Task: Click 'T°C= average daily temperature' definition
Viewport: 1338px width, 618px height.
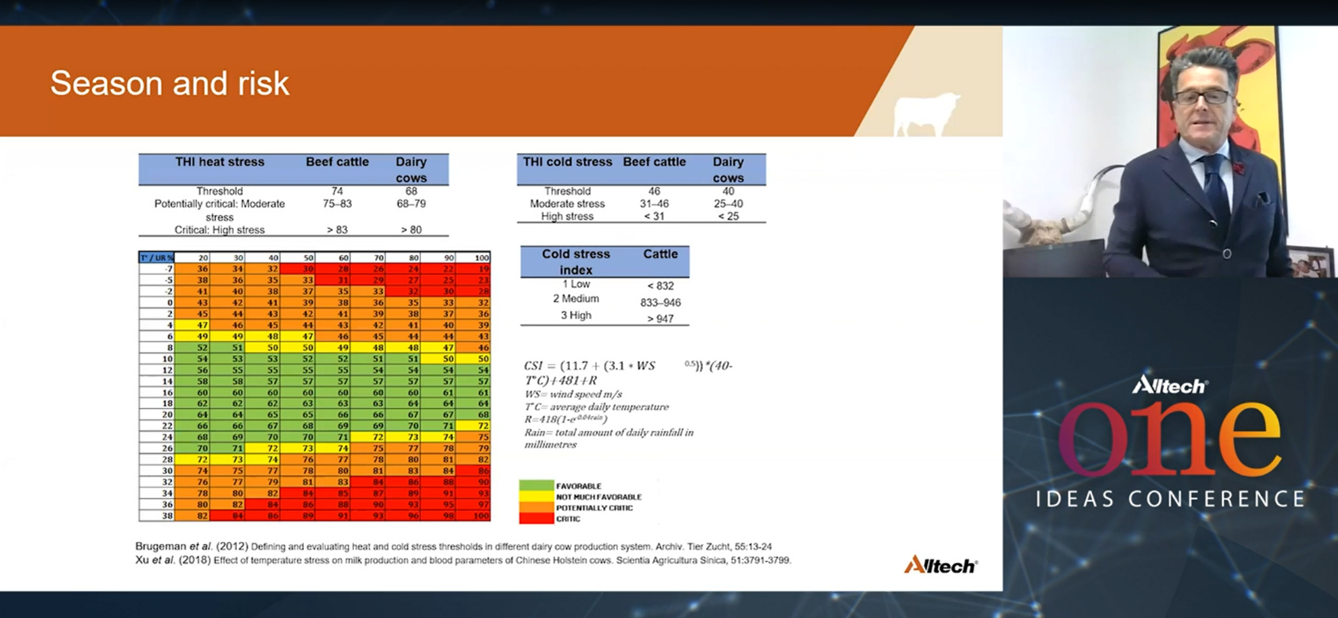Action: (x=595, y=407)
